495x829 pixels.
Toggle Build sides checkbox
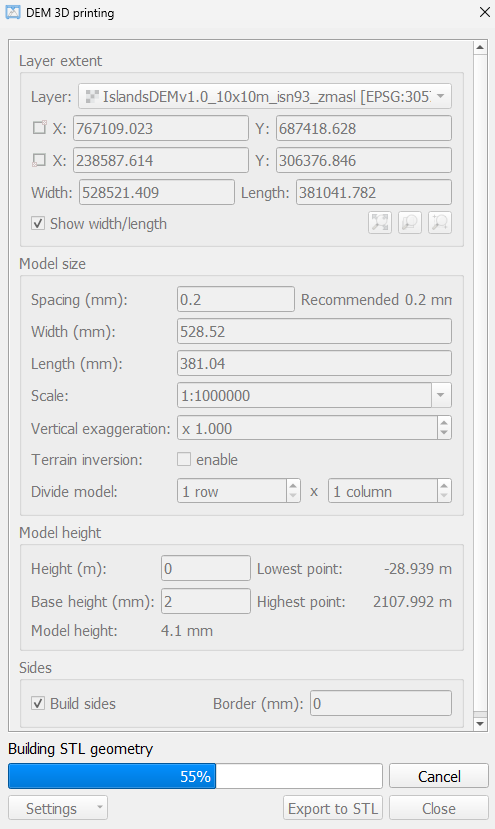coord(38,704)
